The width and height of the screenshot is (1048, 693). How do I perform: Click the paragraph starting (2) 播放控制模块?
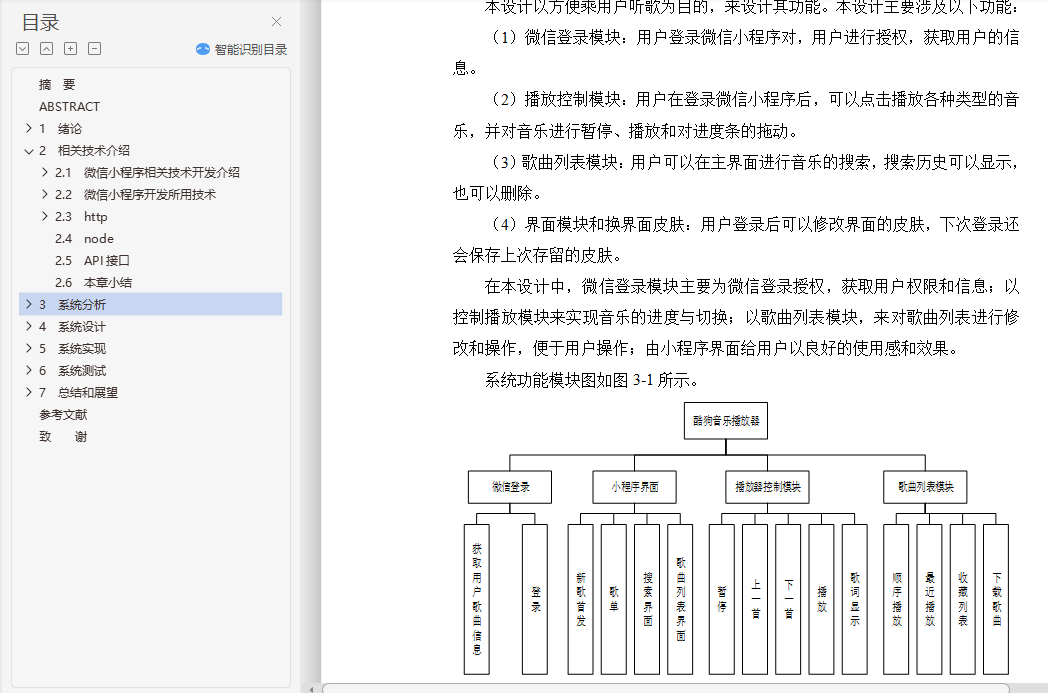click(736, 115)
